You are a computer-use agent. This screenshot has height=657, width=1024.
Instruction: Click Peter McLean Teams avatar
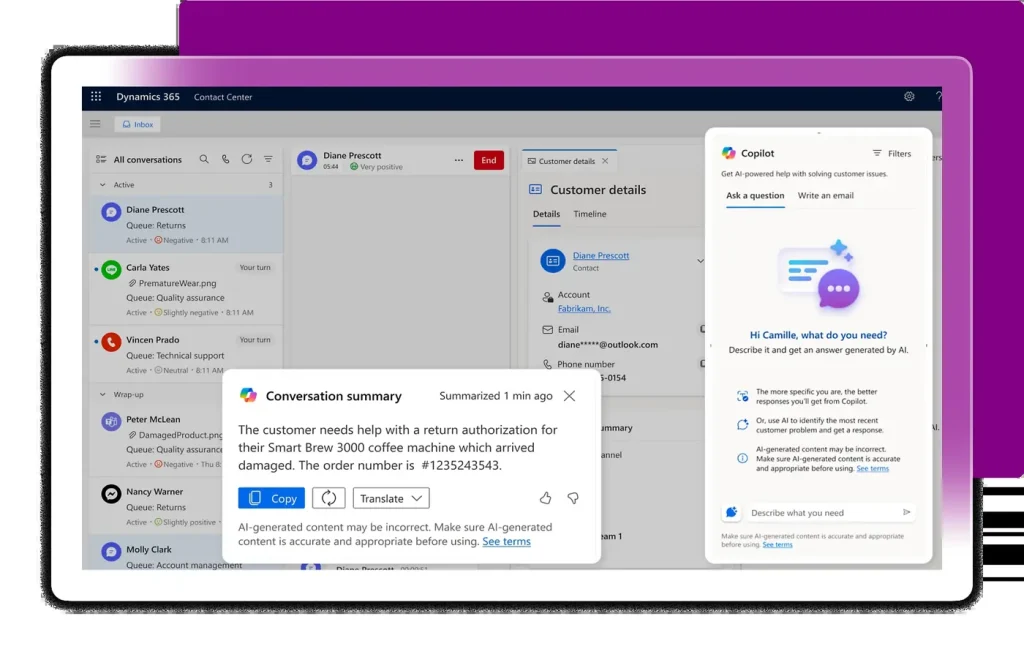pos(111,421)
